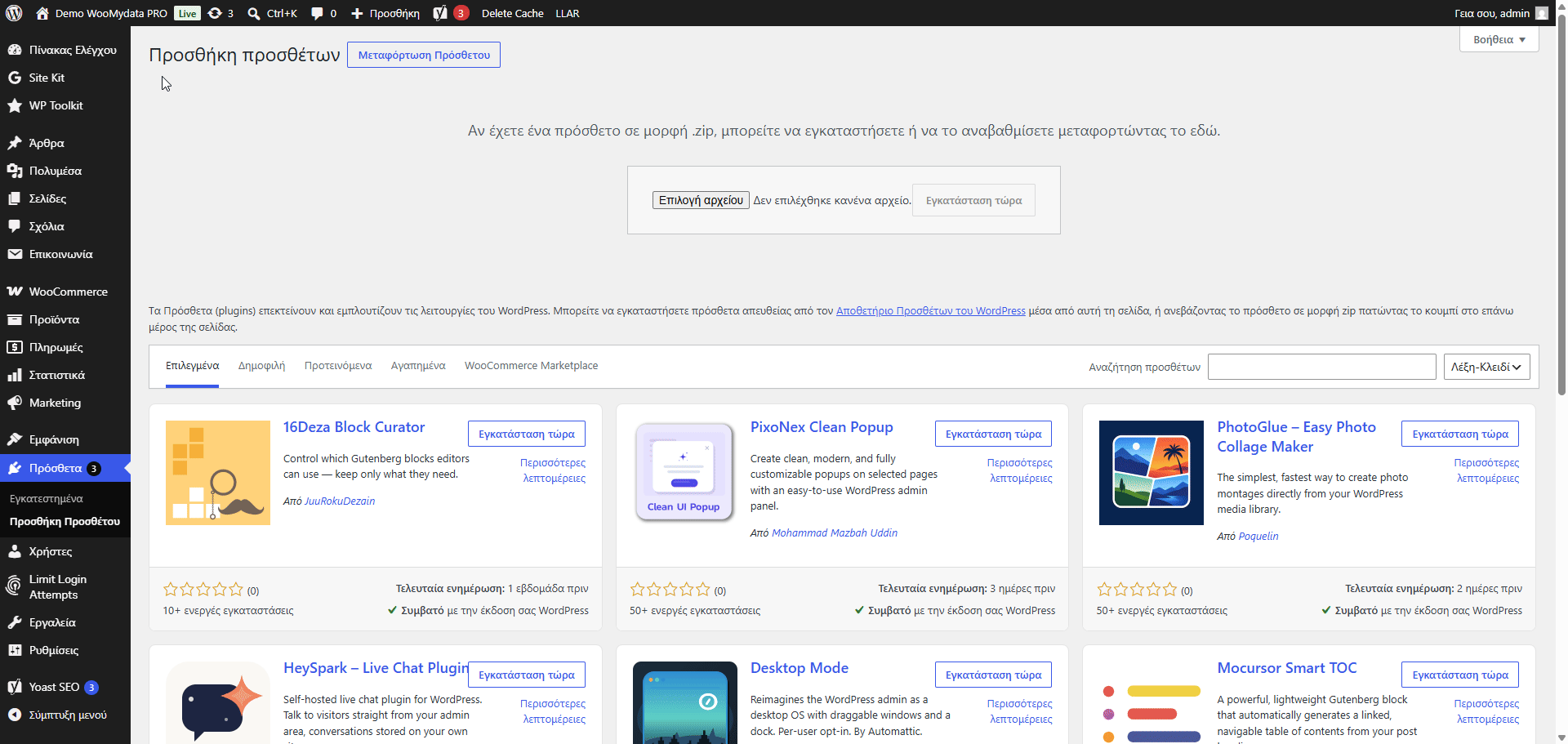This screenshot has width=1568, height=744.
Task: Open the + Προσθήκη admin bar menu
Action: [385, 13]
